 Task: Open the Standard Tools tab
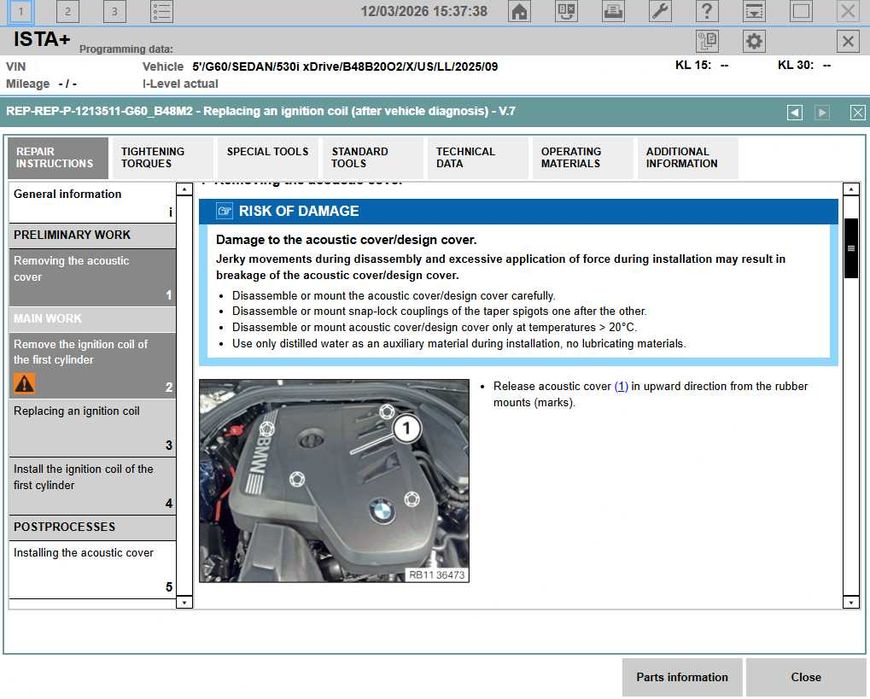(372, 158)
